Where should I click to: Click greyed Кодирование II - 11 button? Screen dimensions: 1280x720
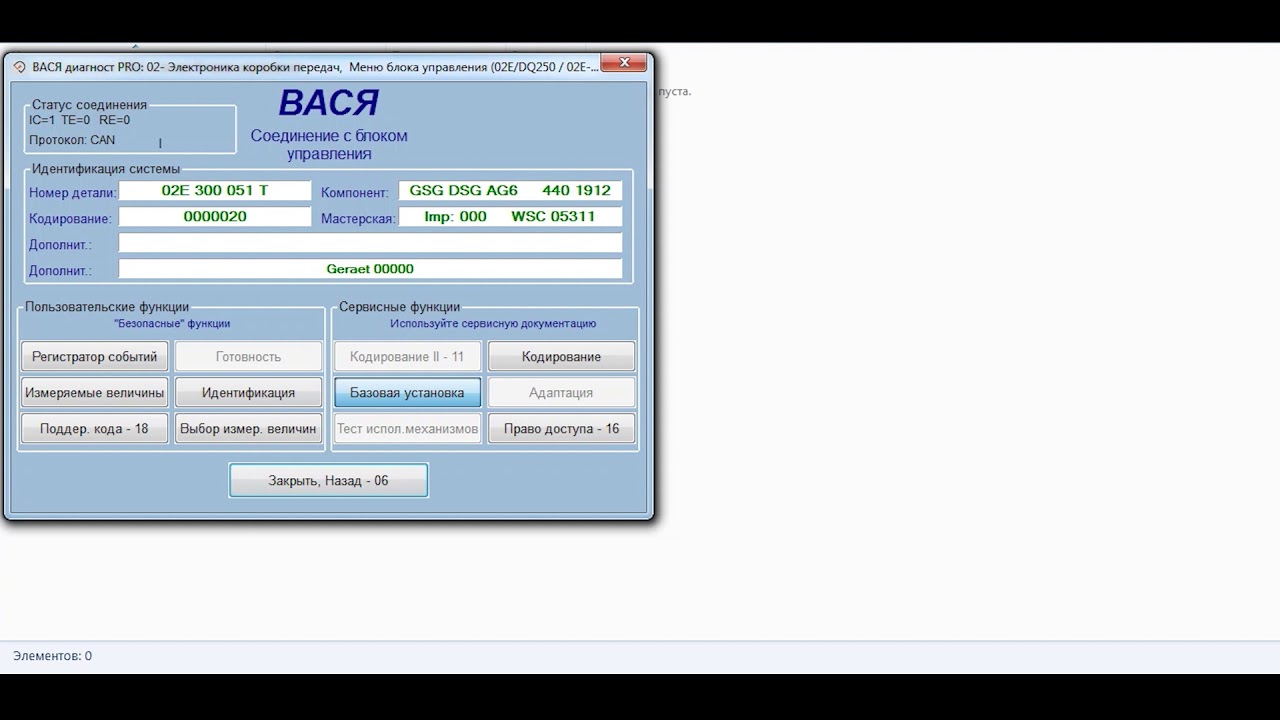tap(408, 357)
